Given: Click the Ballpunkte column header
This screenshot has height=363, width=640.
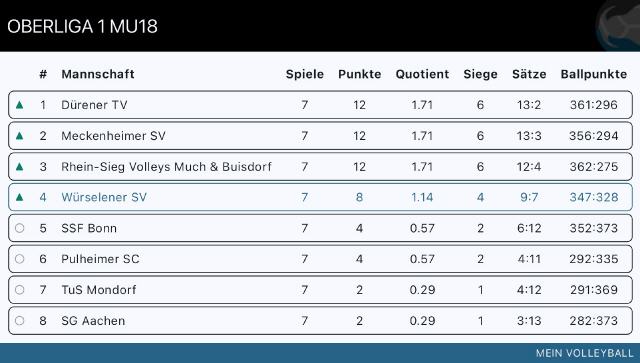Looking at the screenshot, I should [593, 74].
